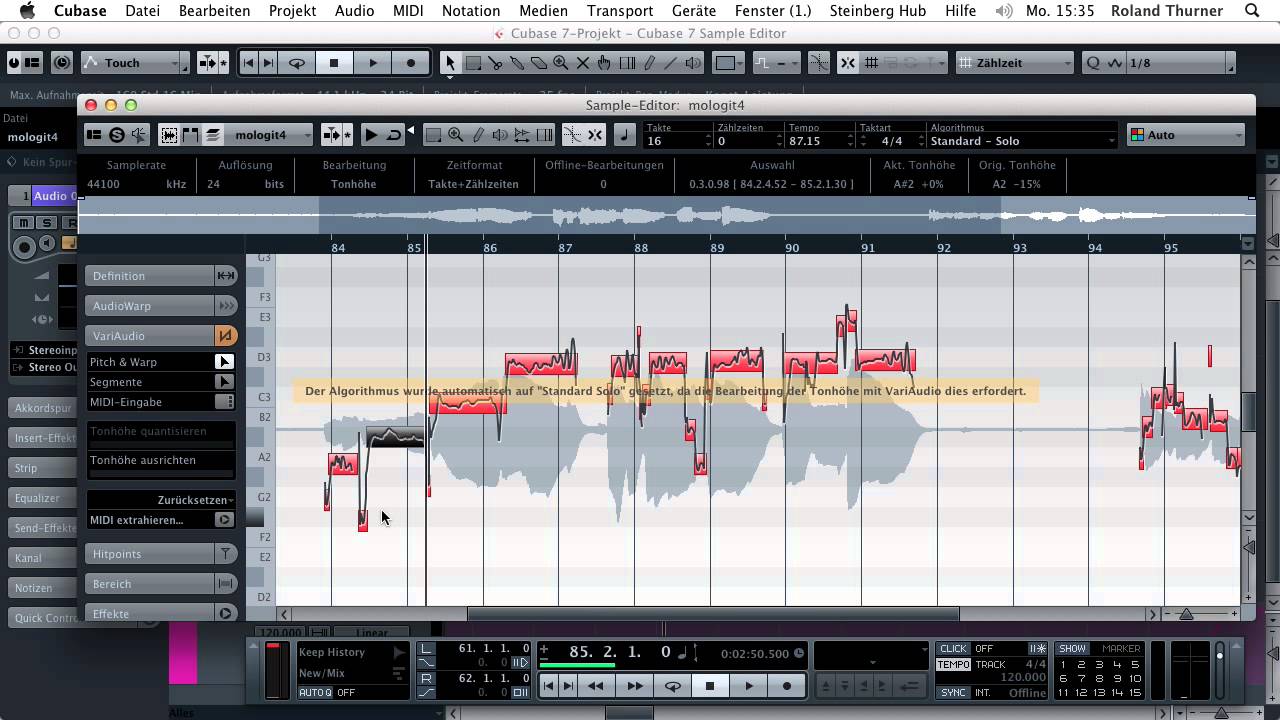Click the Apple menu icon
Viewport: 1280px width, 720px height.
27,11
